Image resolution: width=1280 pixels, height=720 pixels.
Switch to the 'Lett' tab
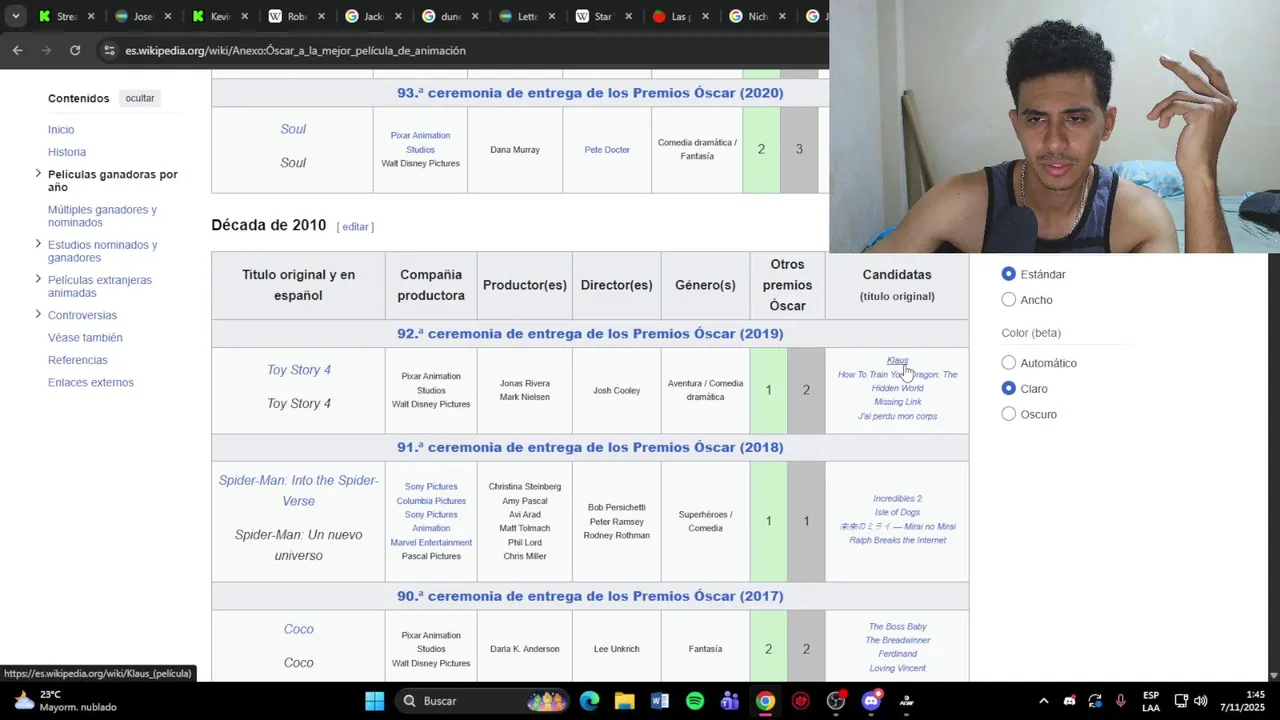(x=529, y=16)
